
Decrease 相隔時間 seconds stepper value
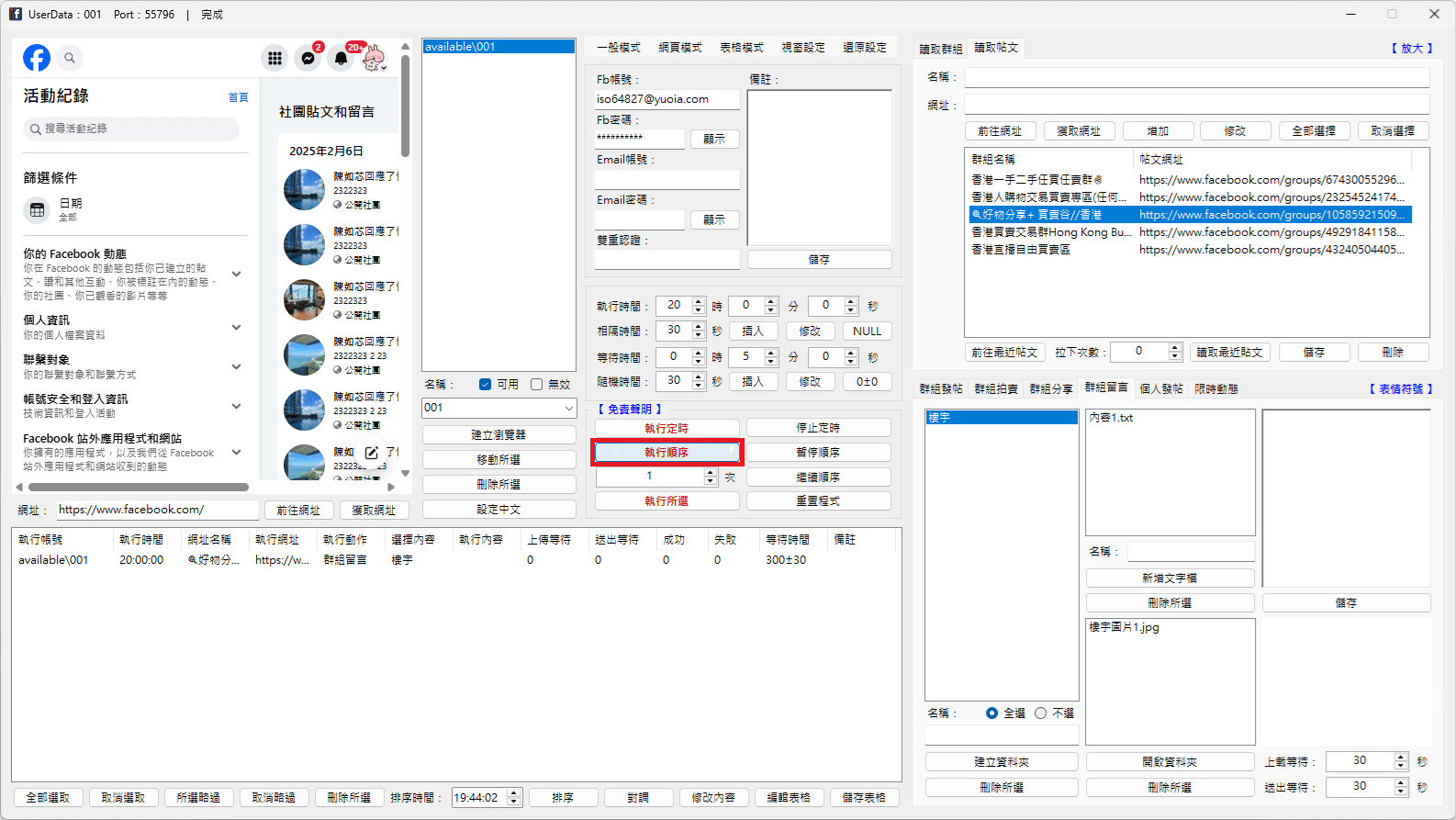click(x=699, y=335)
